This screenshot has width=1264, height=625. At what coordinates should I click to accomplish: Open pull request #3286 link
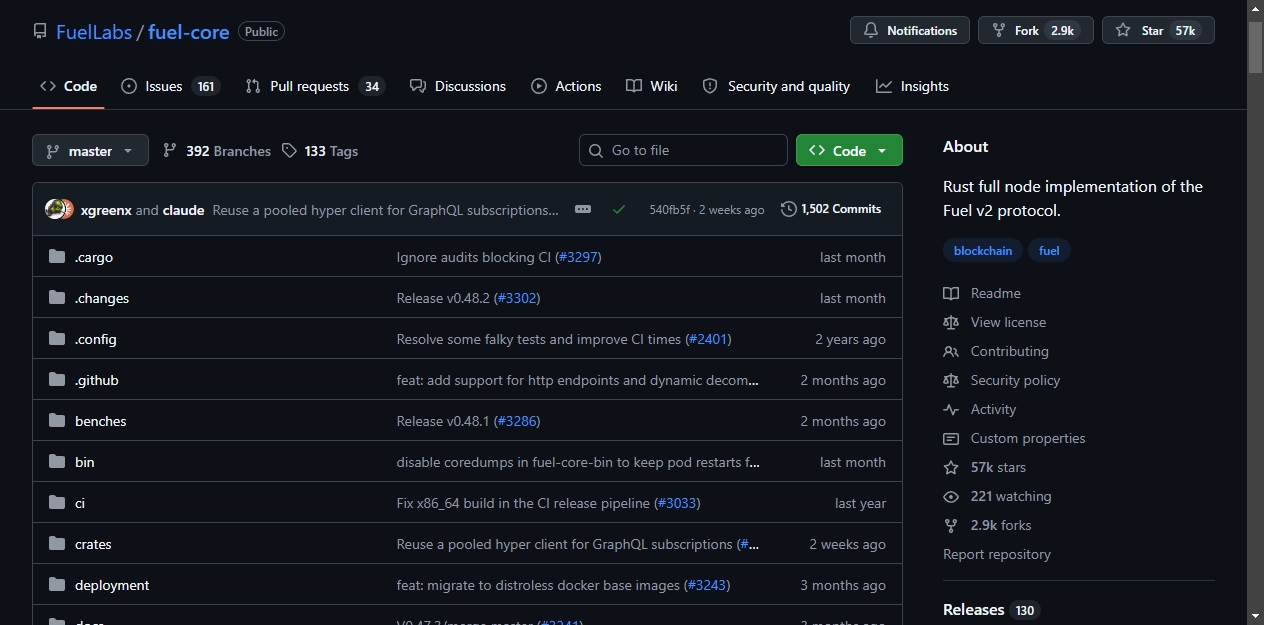point(517,421)
